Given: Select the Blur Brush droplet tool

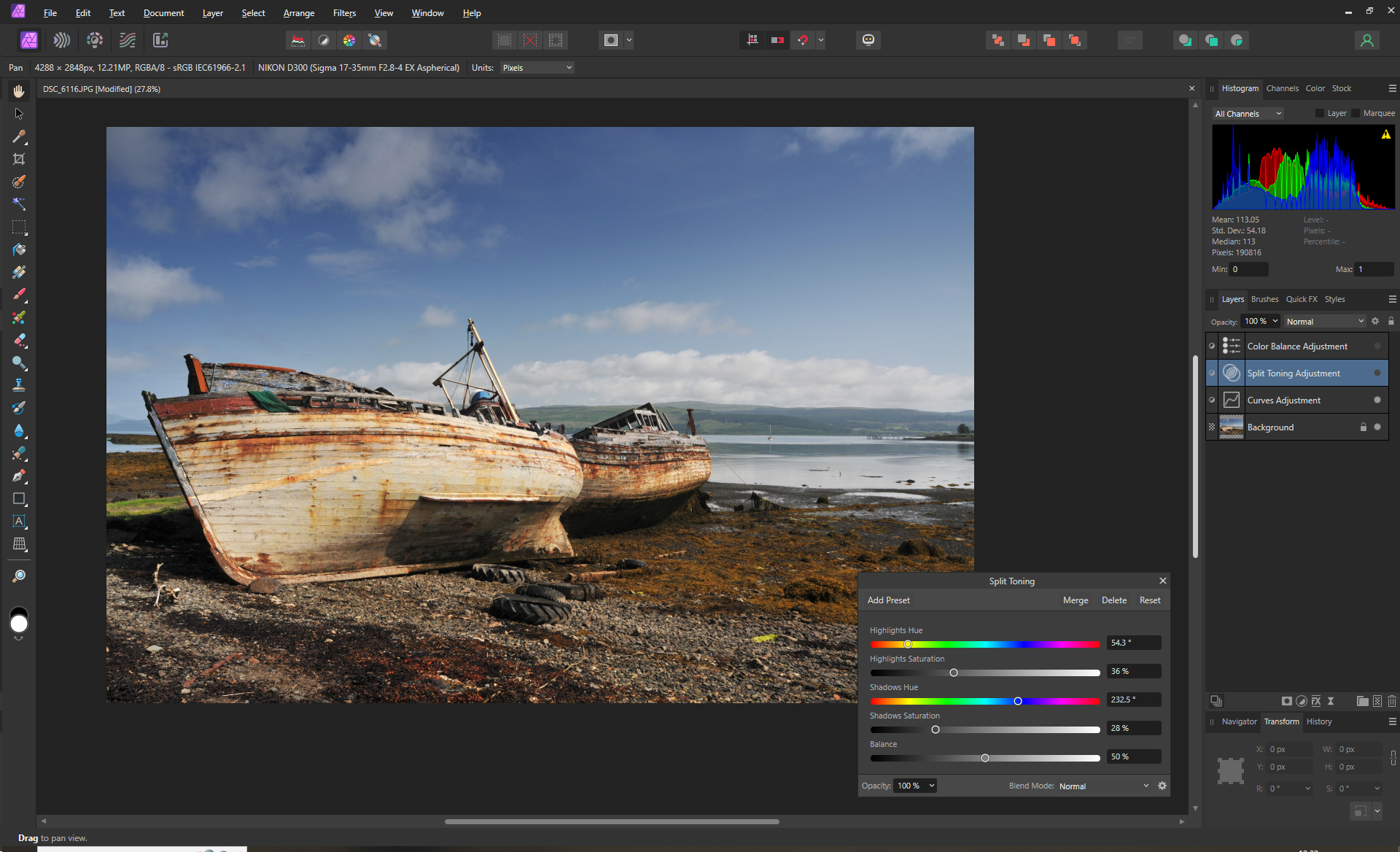Looking at the screenshot, I should [19, 430].
